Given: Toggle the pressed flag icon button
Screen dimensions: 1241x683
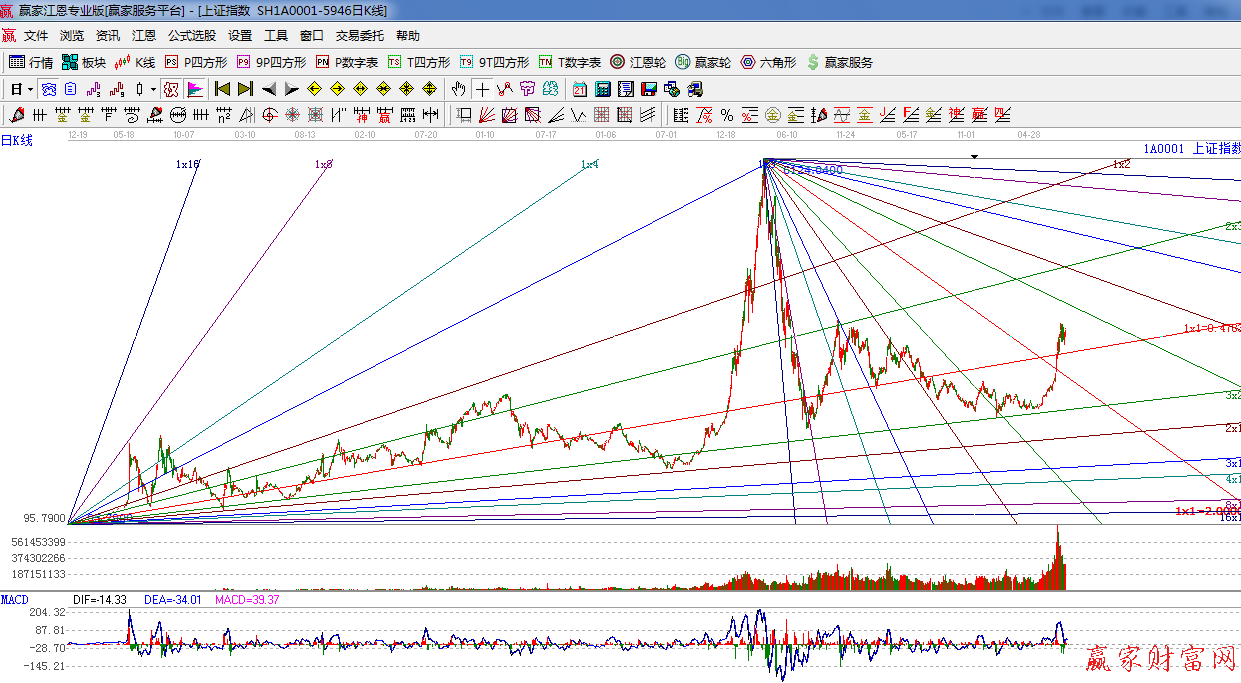Looking at the screenshot, I should click(194, 89).
